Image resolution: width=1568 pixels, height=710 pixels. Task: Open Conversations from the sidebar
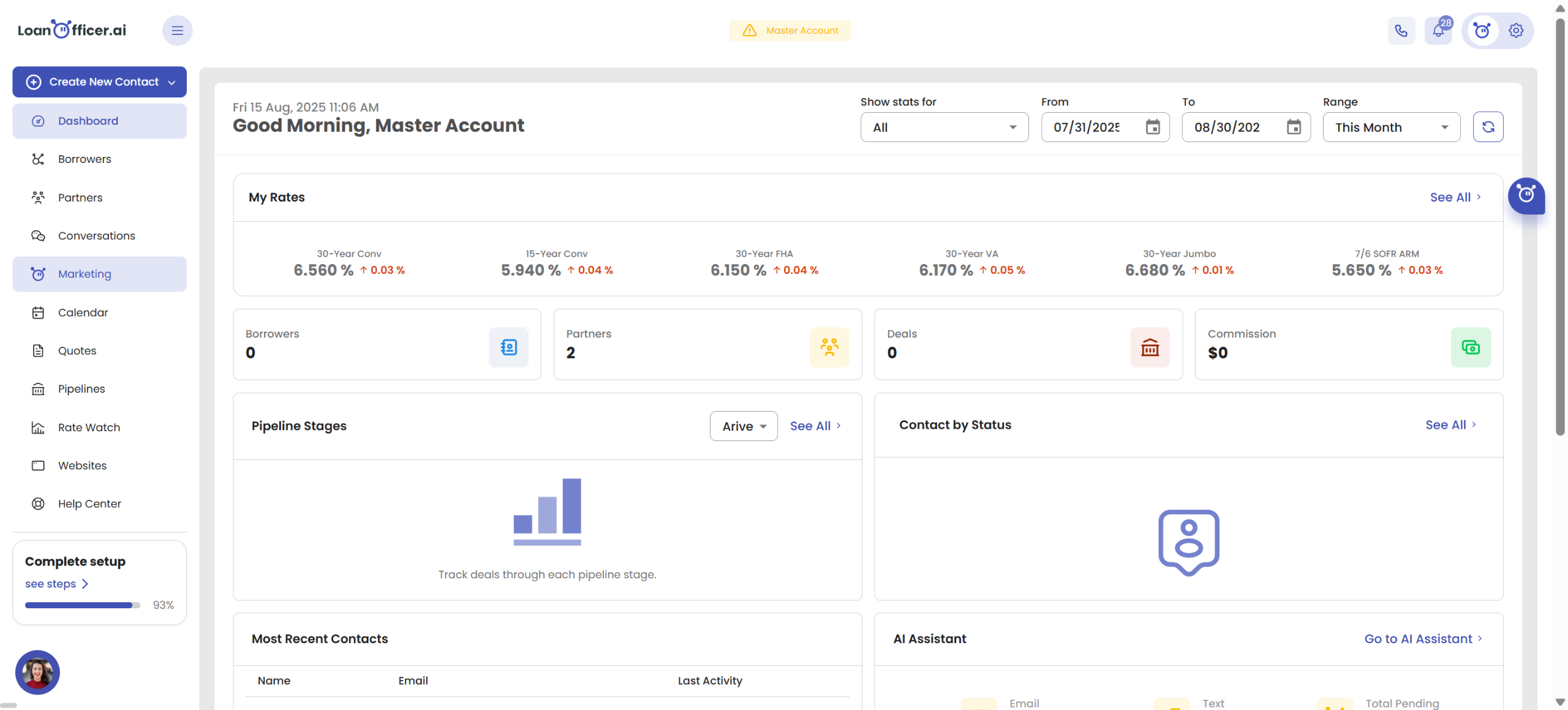(96, 236)
